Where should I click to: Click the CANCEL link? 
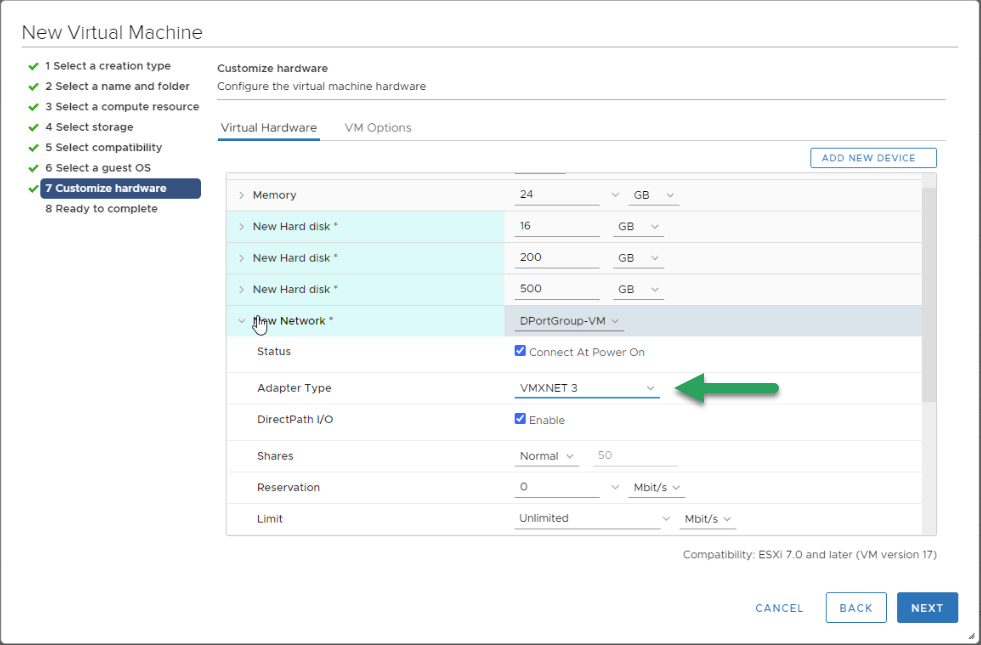coord(779,608)
